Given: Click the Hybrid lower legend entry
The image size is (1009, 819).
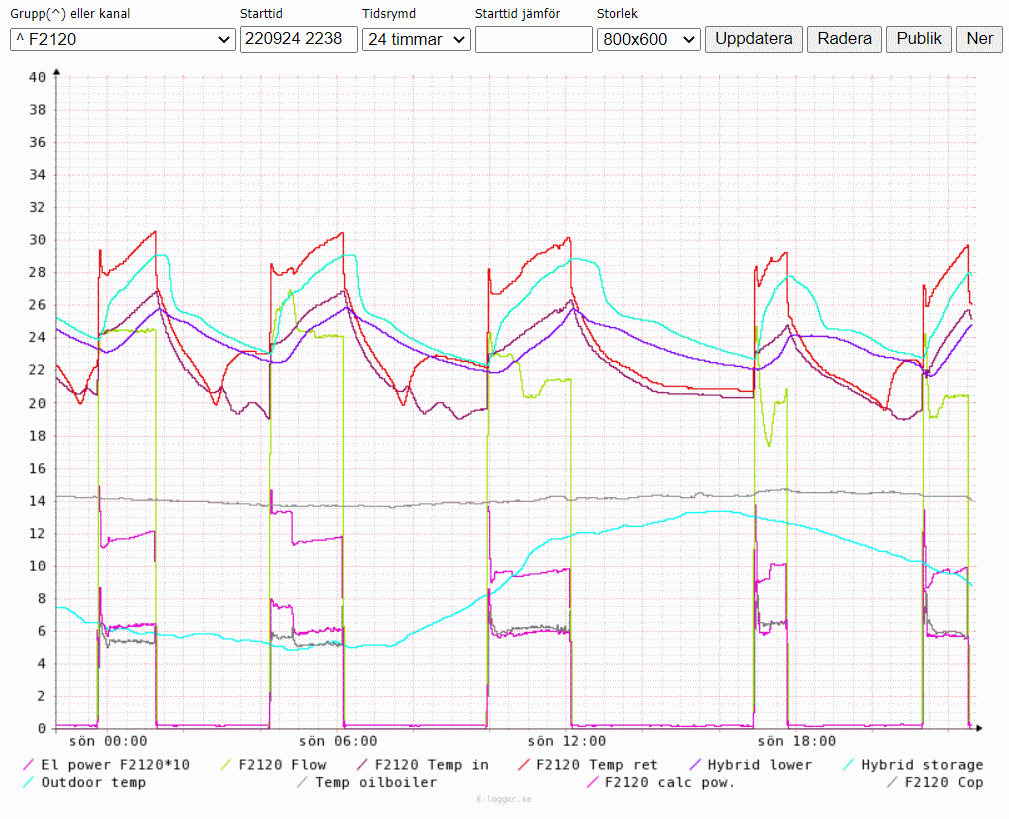Looking at the screenshot, I should pos(759,765).
